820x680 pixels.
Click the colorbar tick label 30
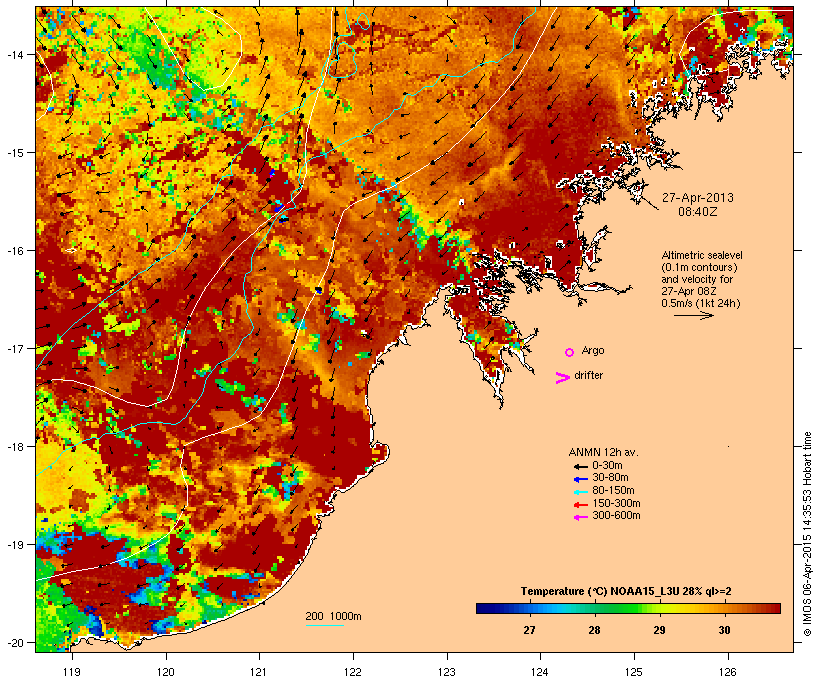click(x=724, y=630)
